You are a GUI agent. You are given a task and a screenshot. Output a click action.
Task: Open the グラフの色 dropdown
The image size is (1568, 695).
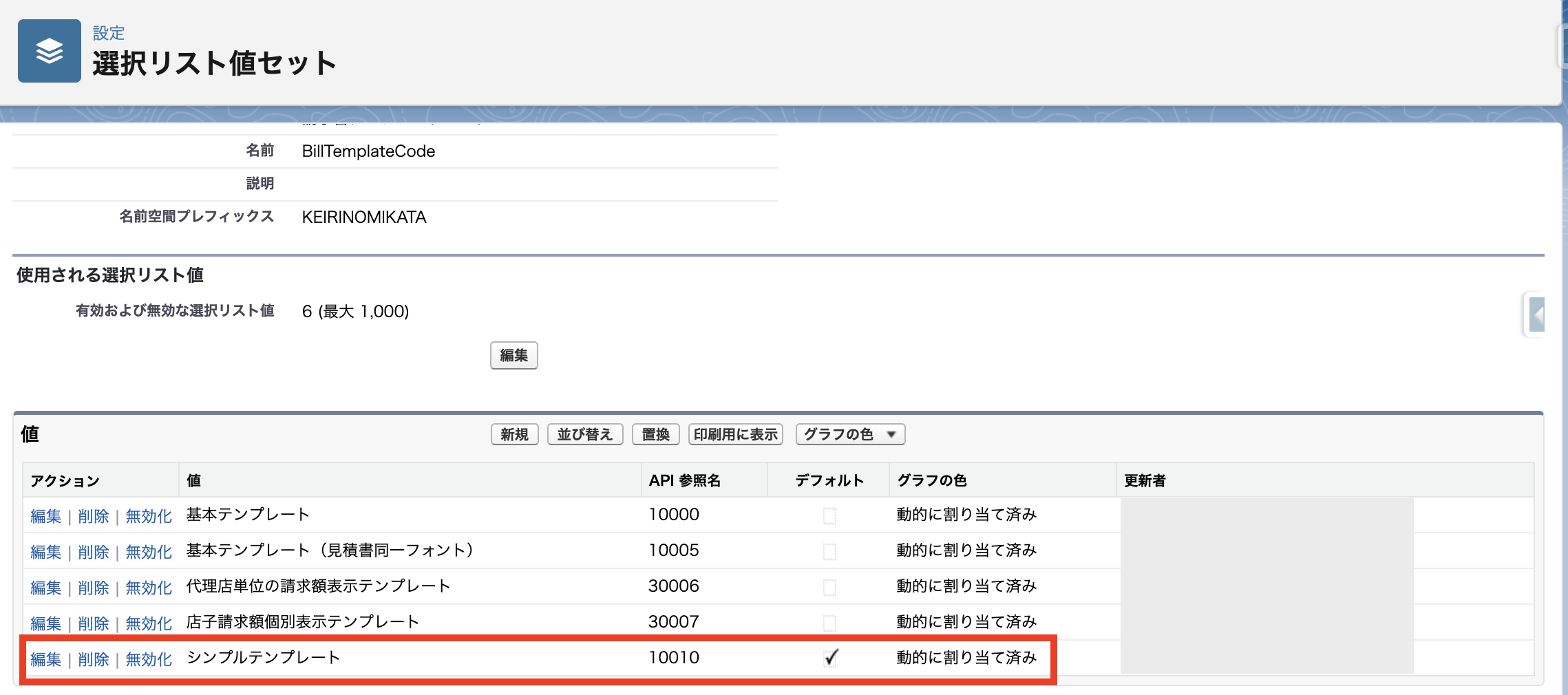tap(849, 434)
